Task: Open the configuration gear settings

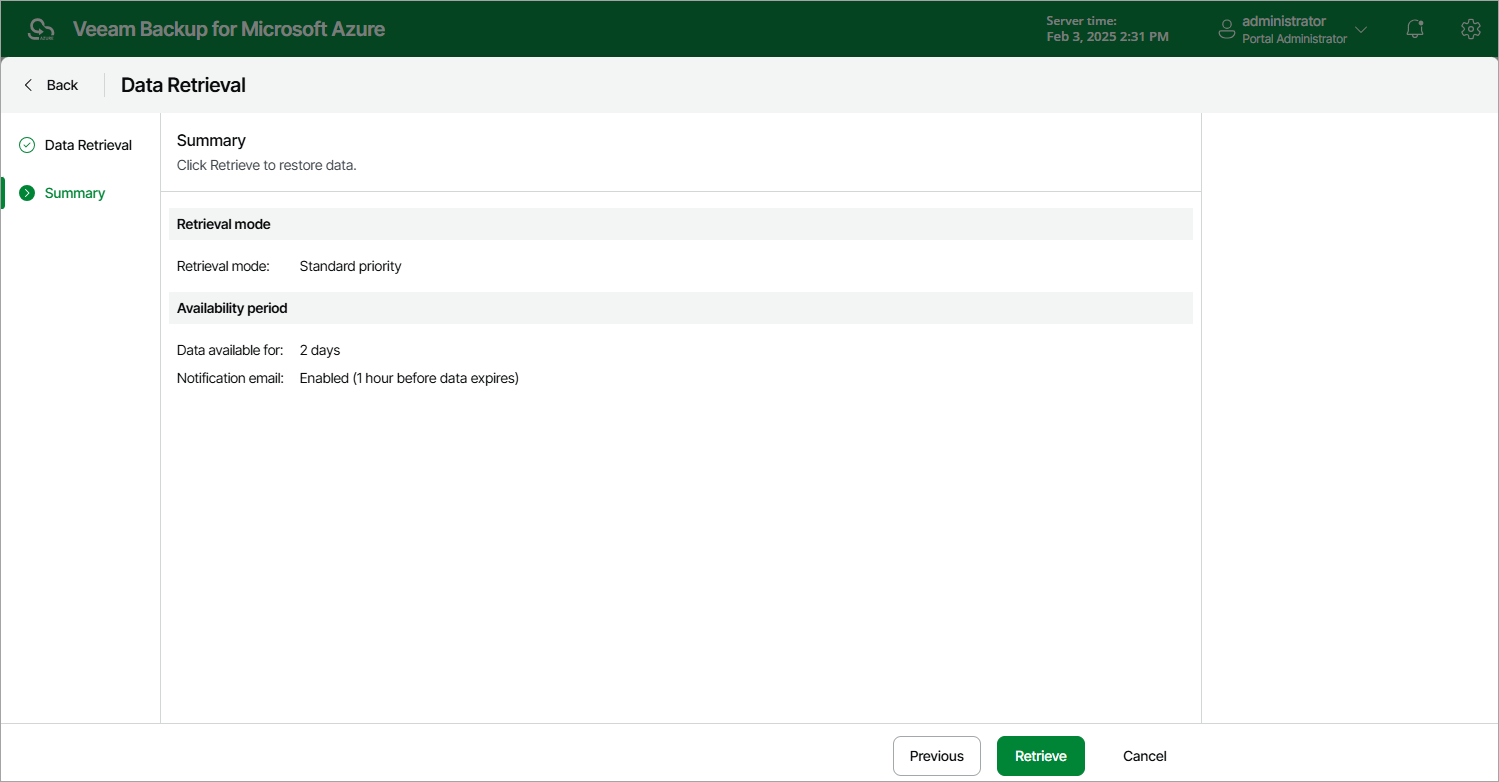Action: 1470,29
